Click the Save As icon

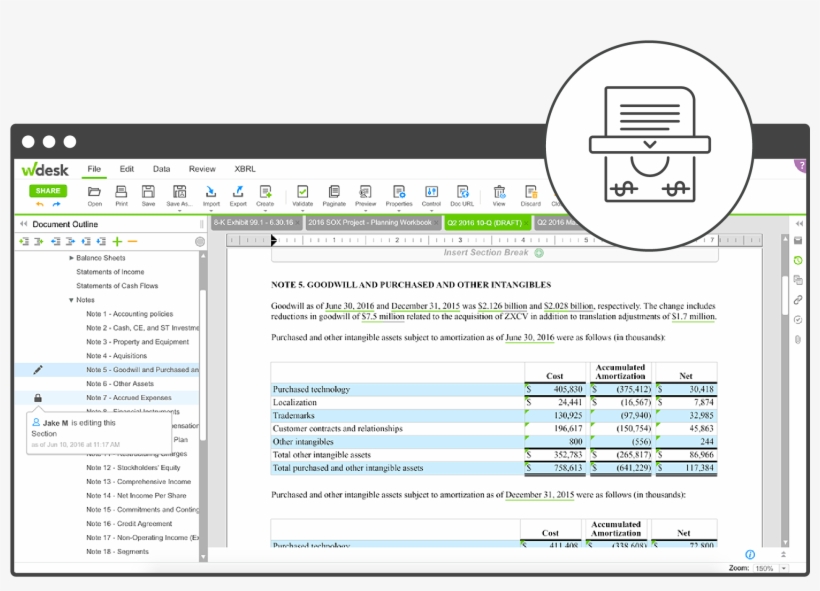[x=179, y=191]
